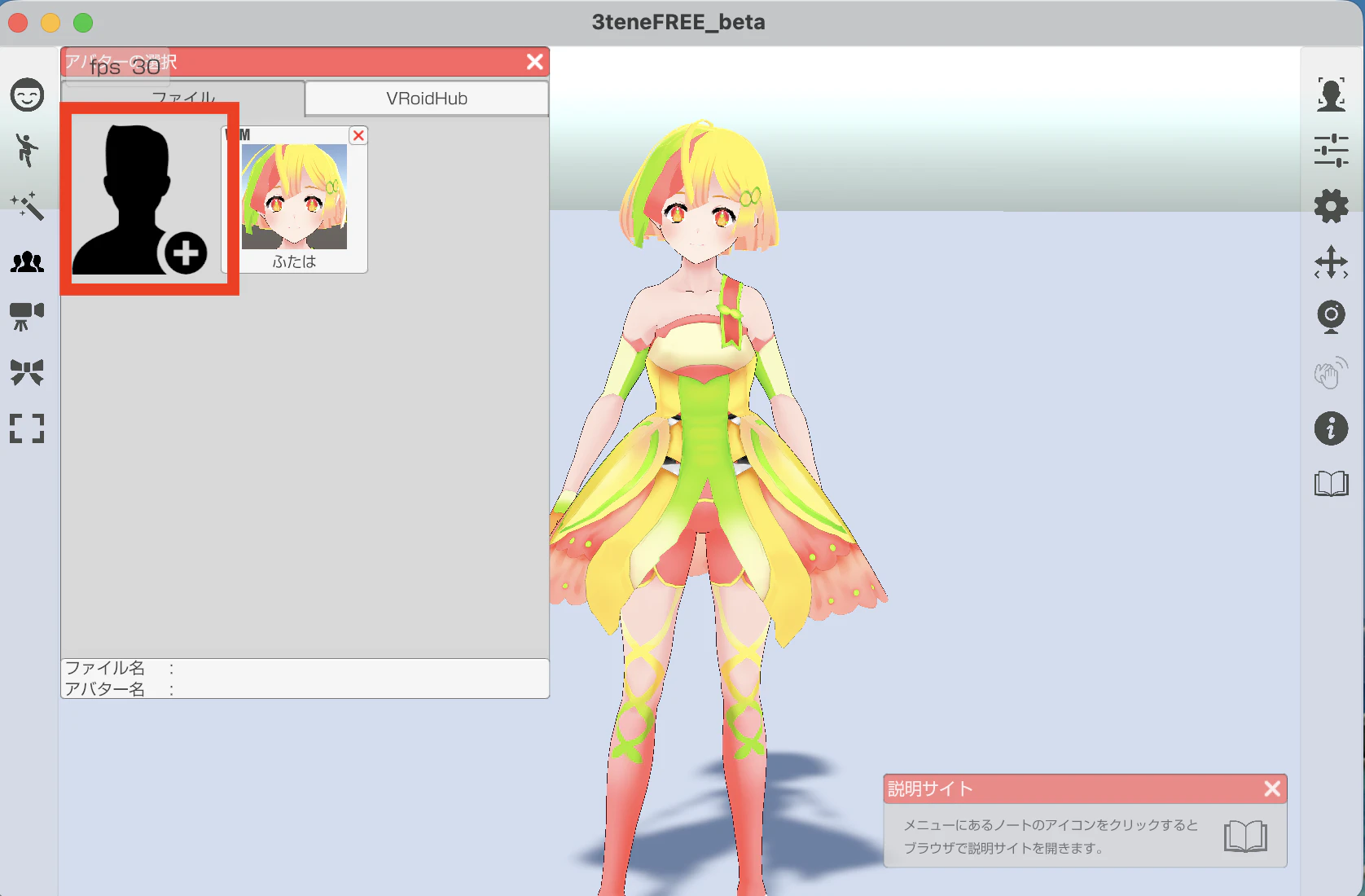Start face tracking with portrait icon

click(1332, 94)
